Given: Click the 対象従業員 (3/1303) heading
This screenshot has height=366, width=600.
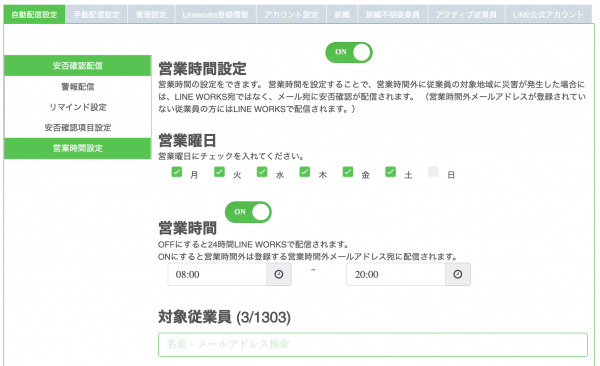Looking at the screenshot, I should [x=225, y=317].
